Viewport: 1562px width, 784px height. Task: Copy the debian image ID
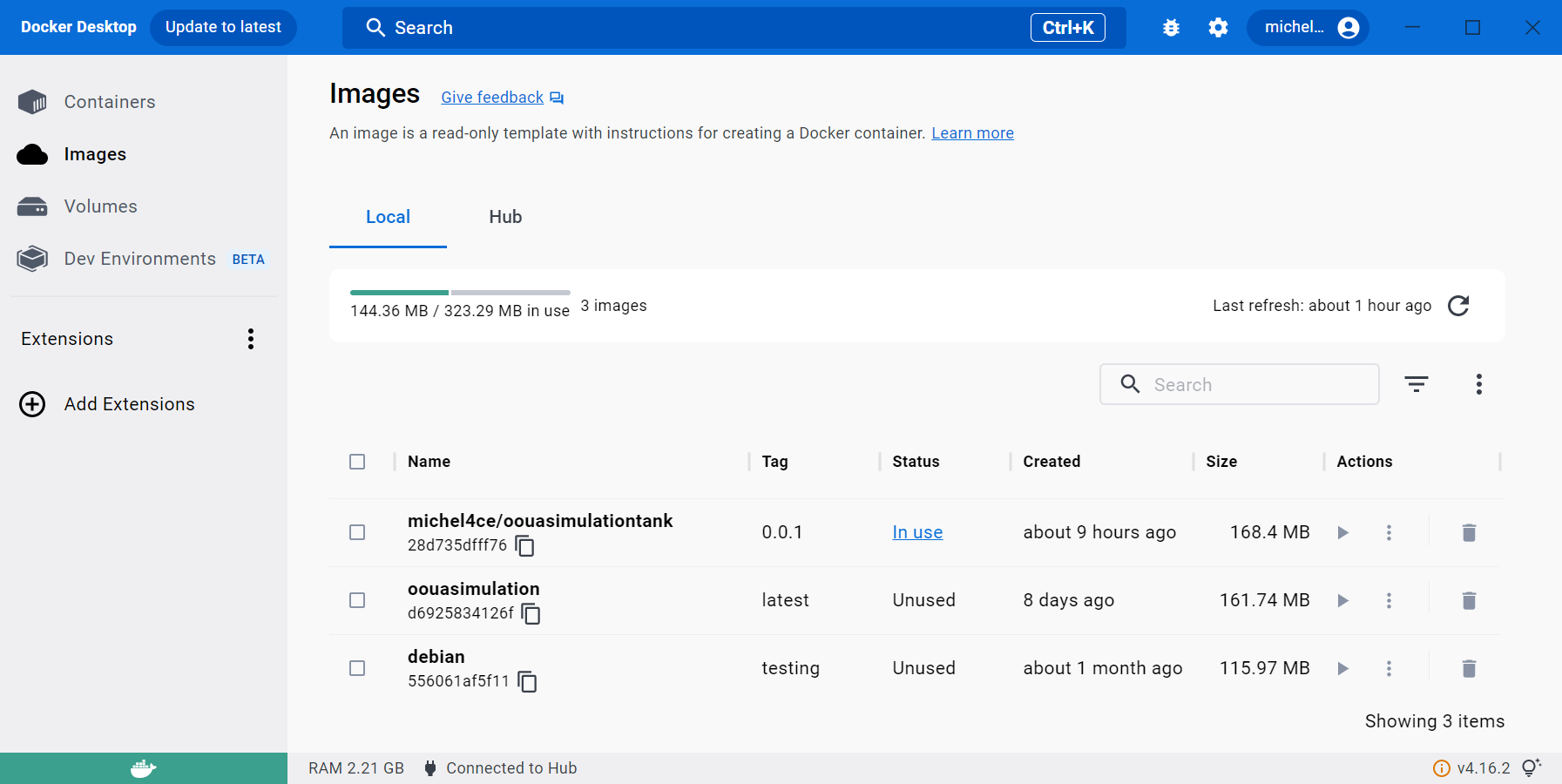click(x=527, y=681)
